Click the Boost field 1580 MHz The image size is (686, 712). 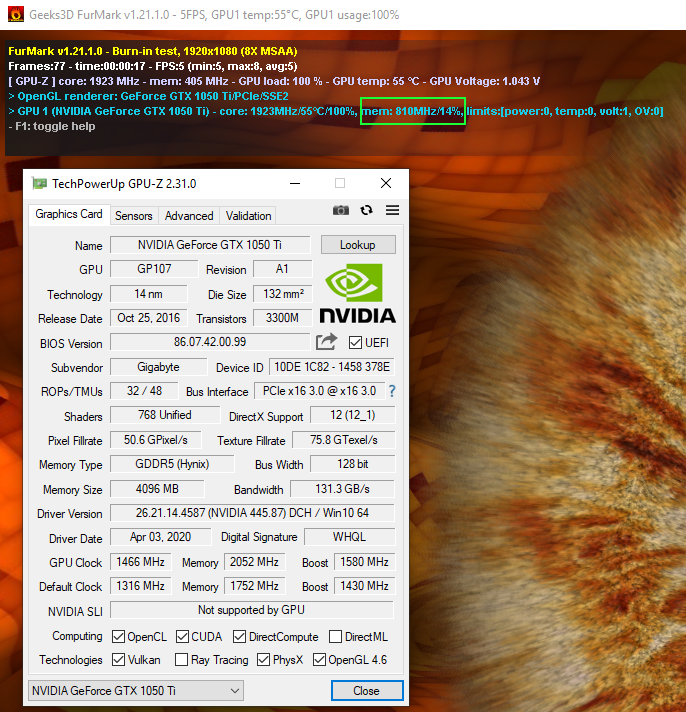click(365, 562)
